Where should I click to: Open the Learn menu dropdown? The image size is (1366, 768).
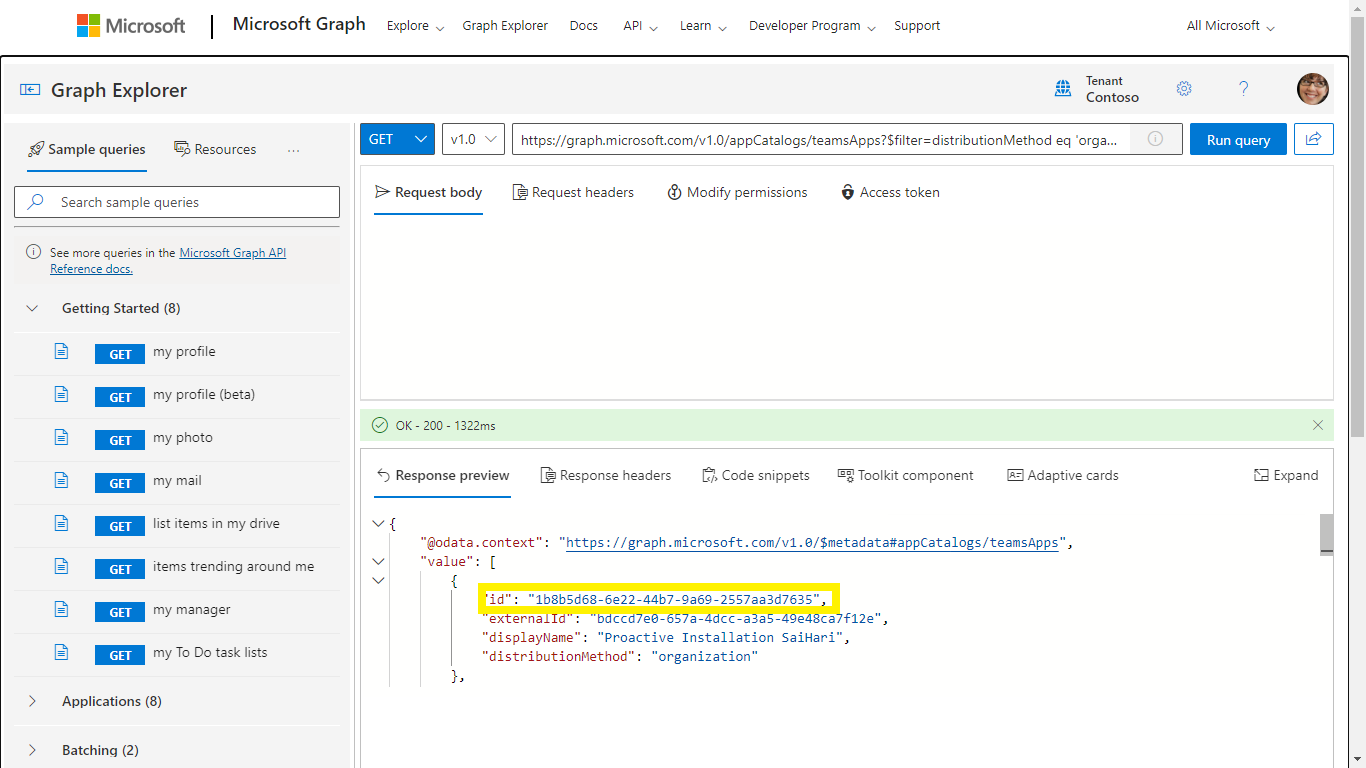(703, 26)
